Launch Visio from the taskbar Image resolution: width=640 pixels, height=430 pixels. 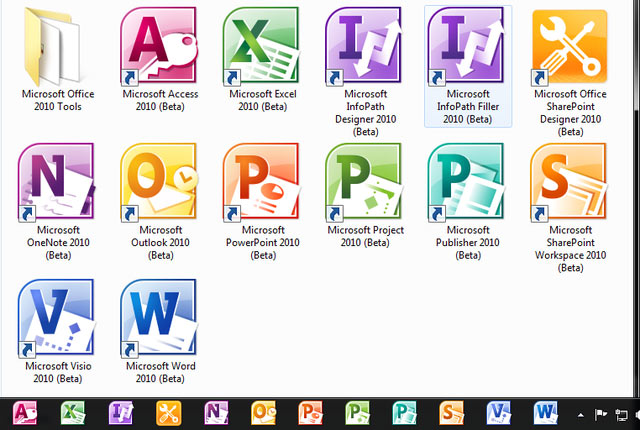[x=499, y=413]
